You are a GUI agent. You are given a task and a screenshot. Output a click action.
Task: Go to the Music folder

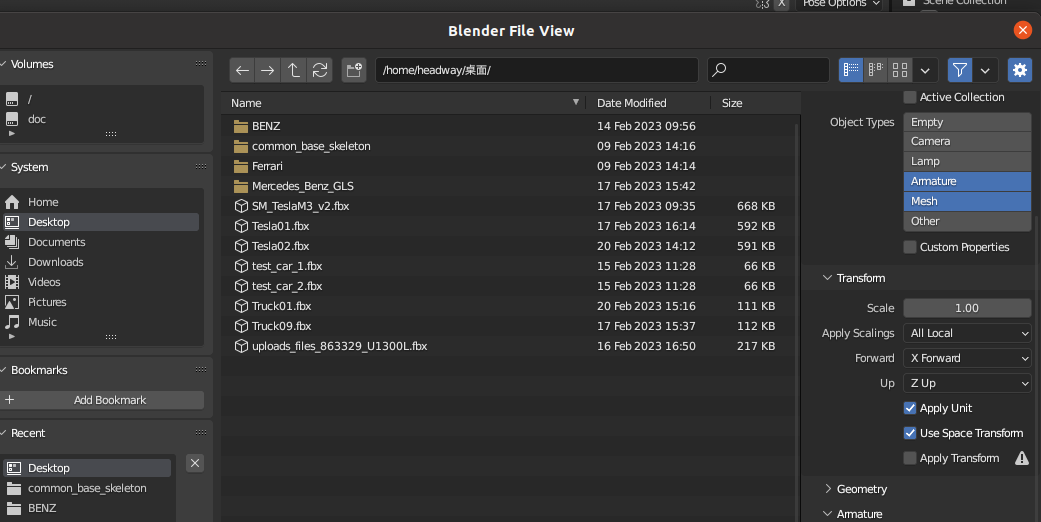point(101,321)
